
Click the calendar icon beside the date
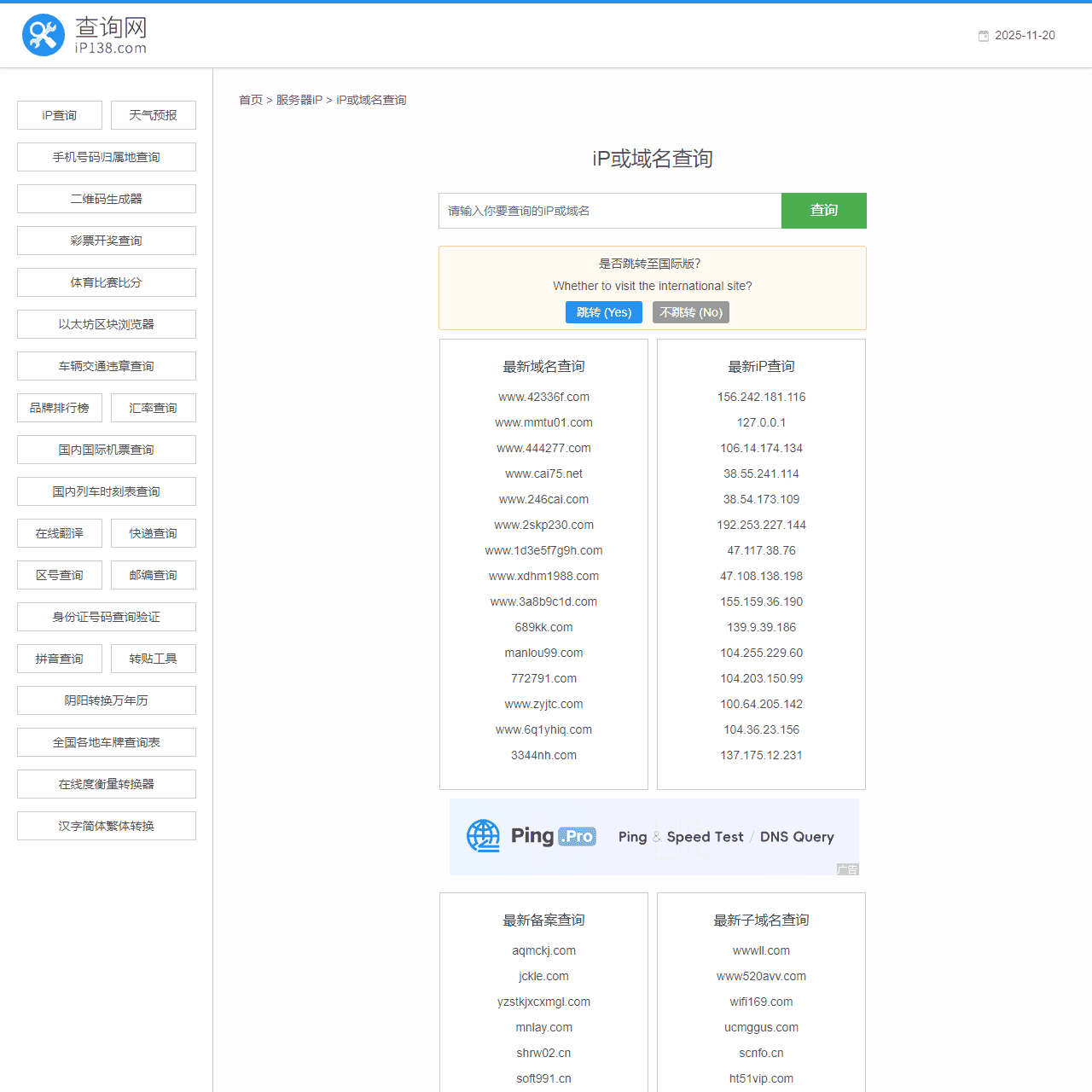click(x=983, y=36)
